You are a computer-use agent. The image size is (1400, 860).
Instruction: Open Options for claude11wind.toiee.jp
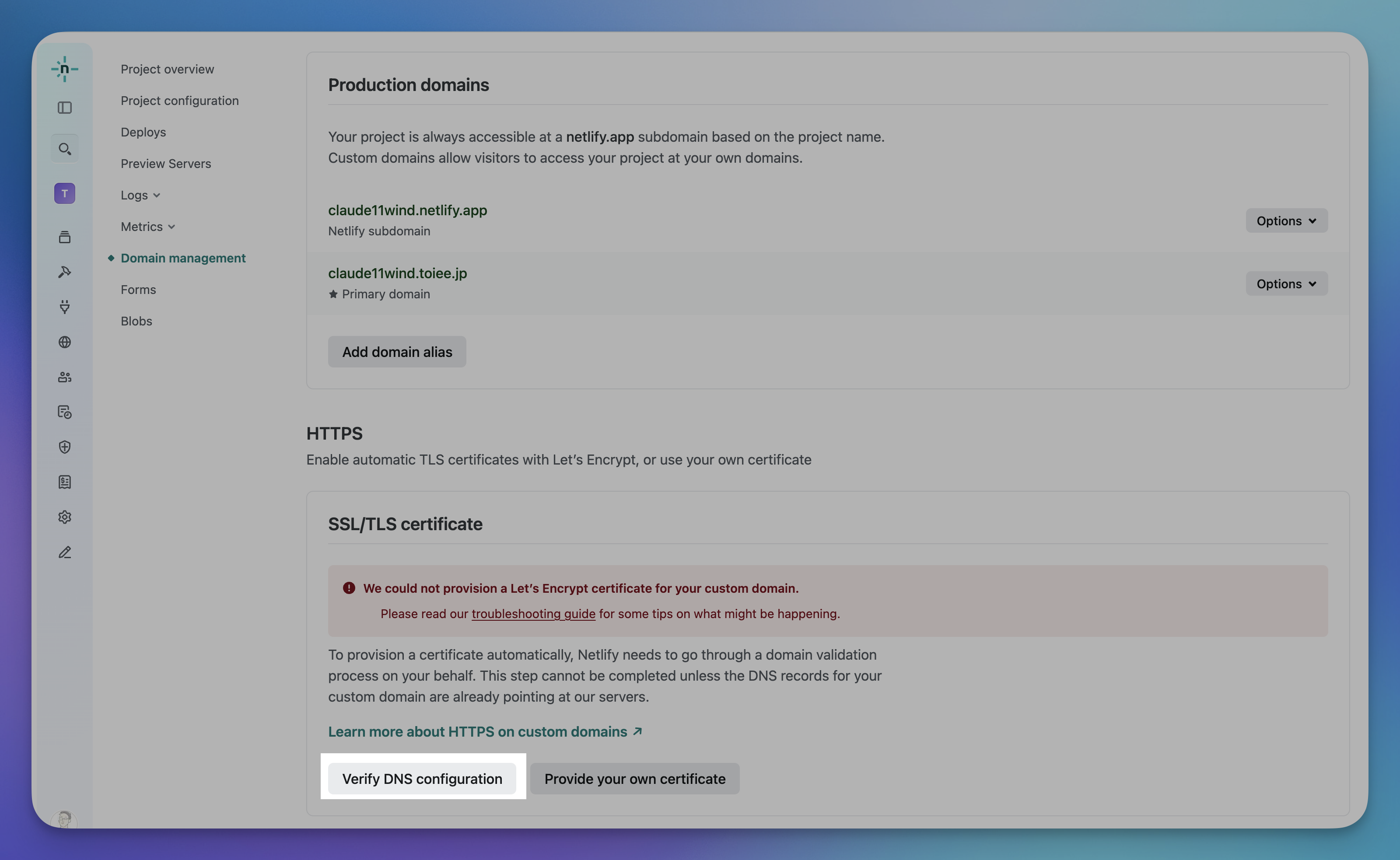click(x=1286, y=283)
